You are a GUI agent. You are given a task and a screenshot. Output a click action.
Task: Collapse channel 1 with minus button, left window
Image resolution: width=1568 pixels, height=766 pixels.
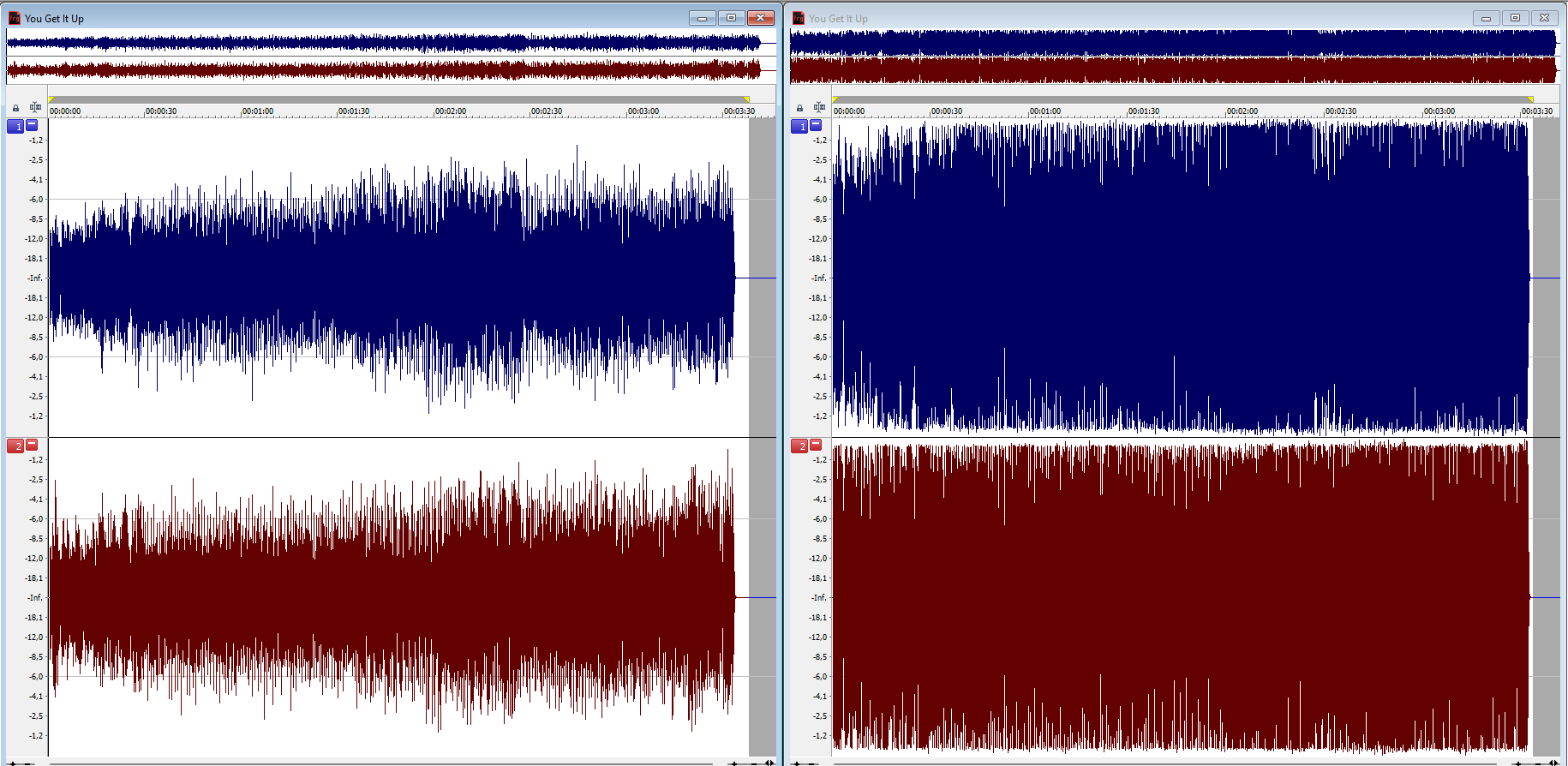(x=33, y=125)
